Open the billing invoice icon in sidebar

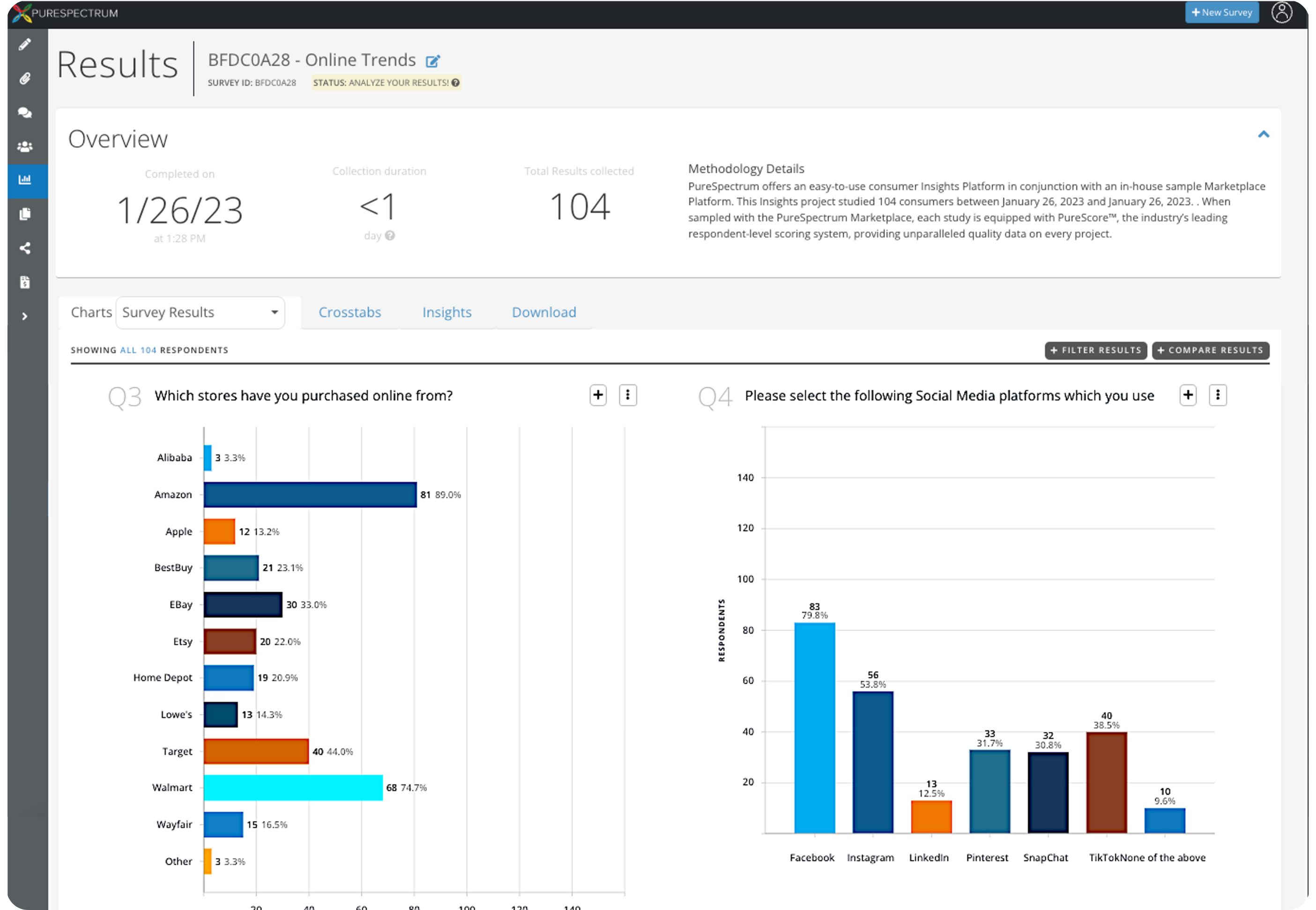coord(25,281)
